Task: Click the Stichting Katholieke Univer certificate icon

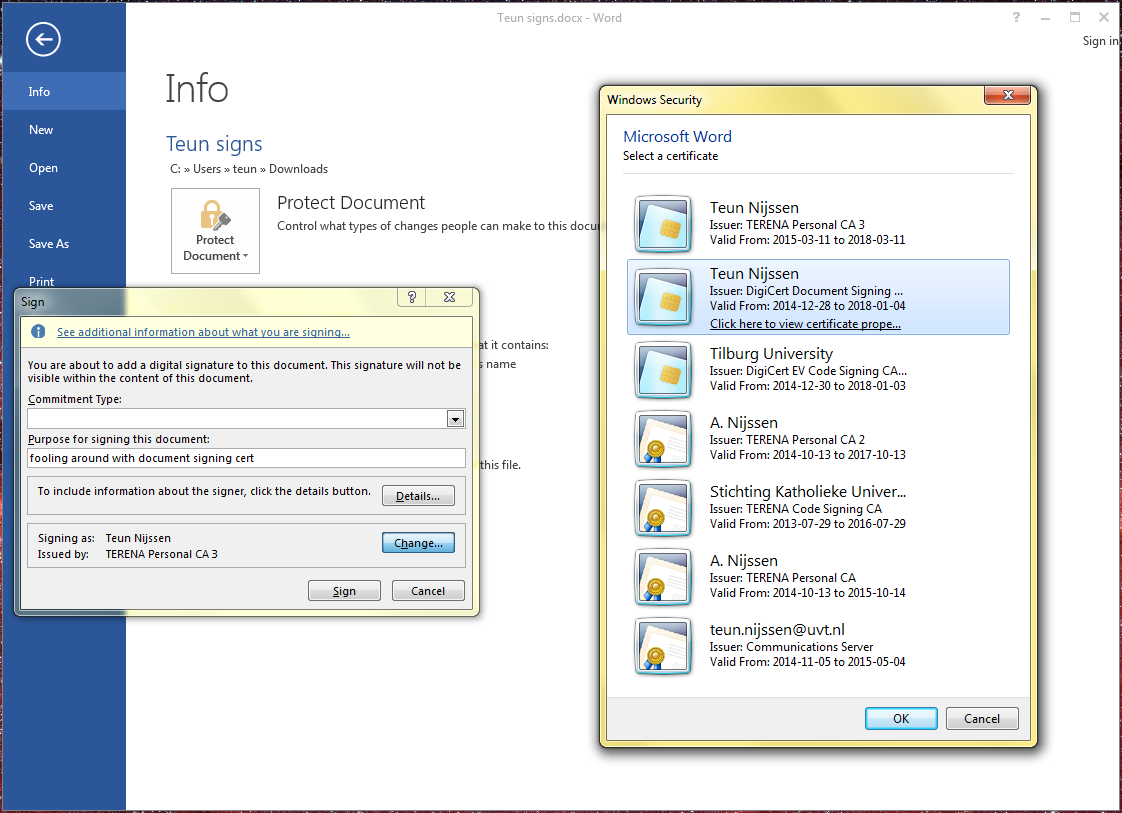Action: (x=662, y=507)
